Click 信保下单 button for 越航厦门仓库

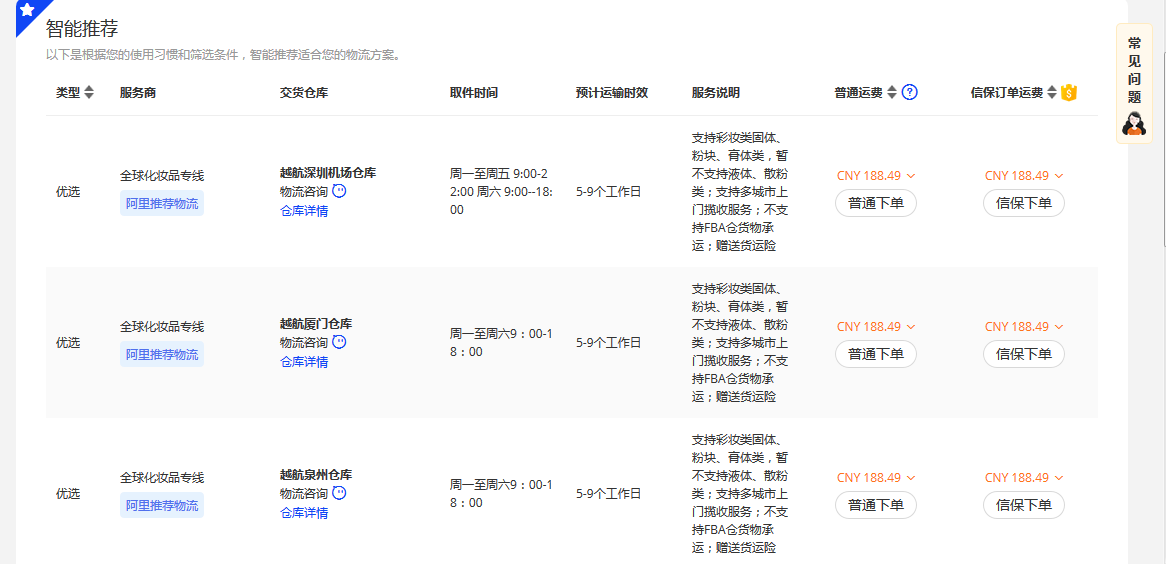1024,354
